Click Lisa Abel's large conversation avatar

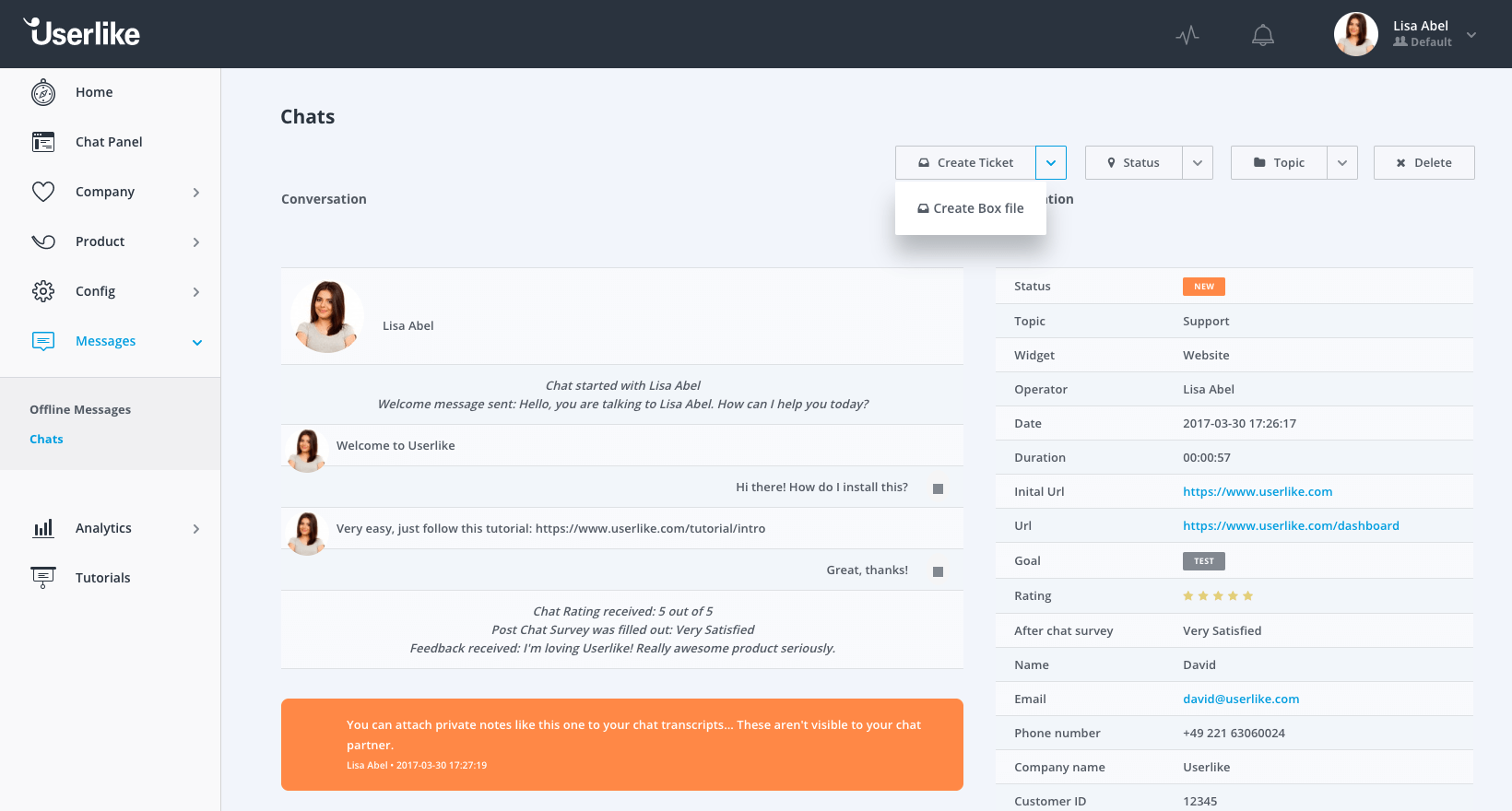(326, 316)
